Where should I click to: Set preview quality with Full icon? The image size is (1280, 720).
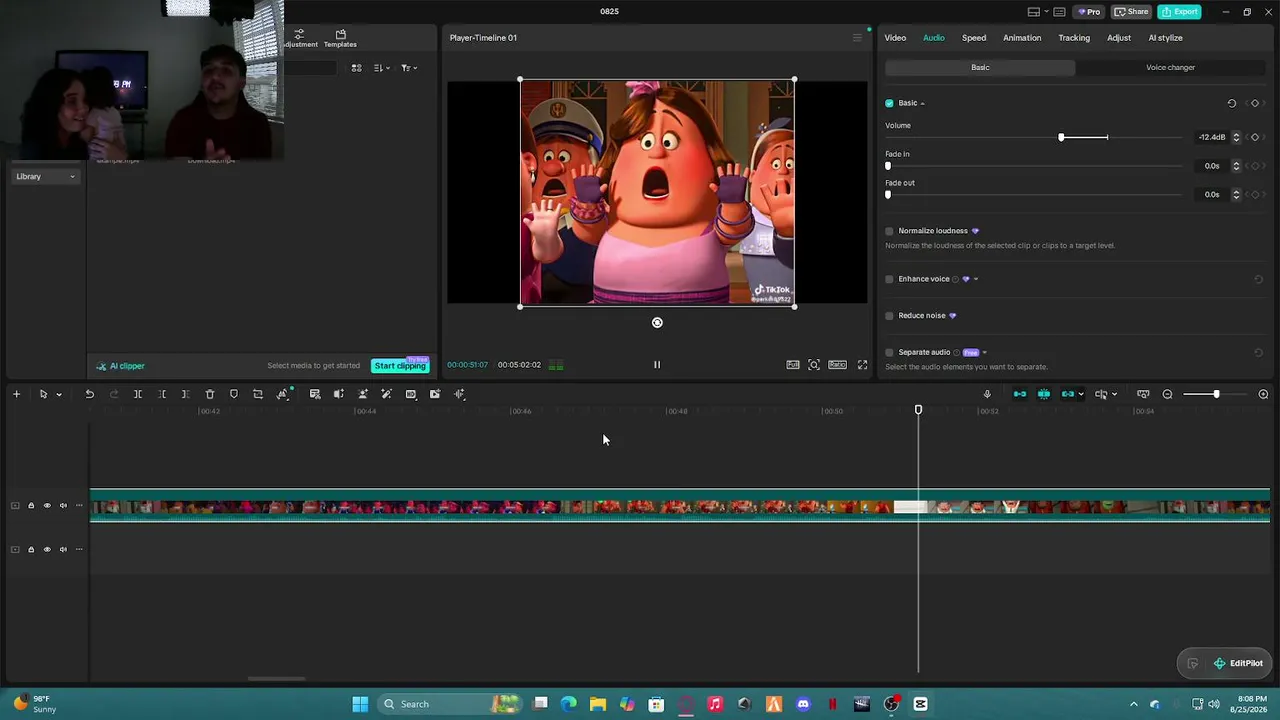pyautogui.click(x=793, y=365)
